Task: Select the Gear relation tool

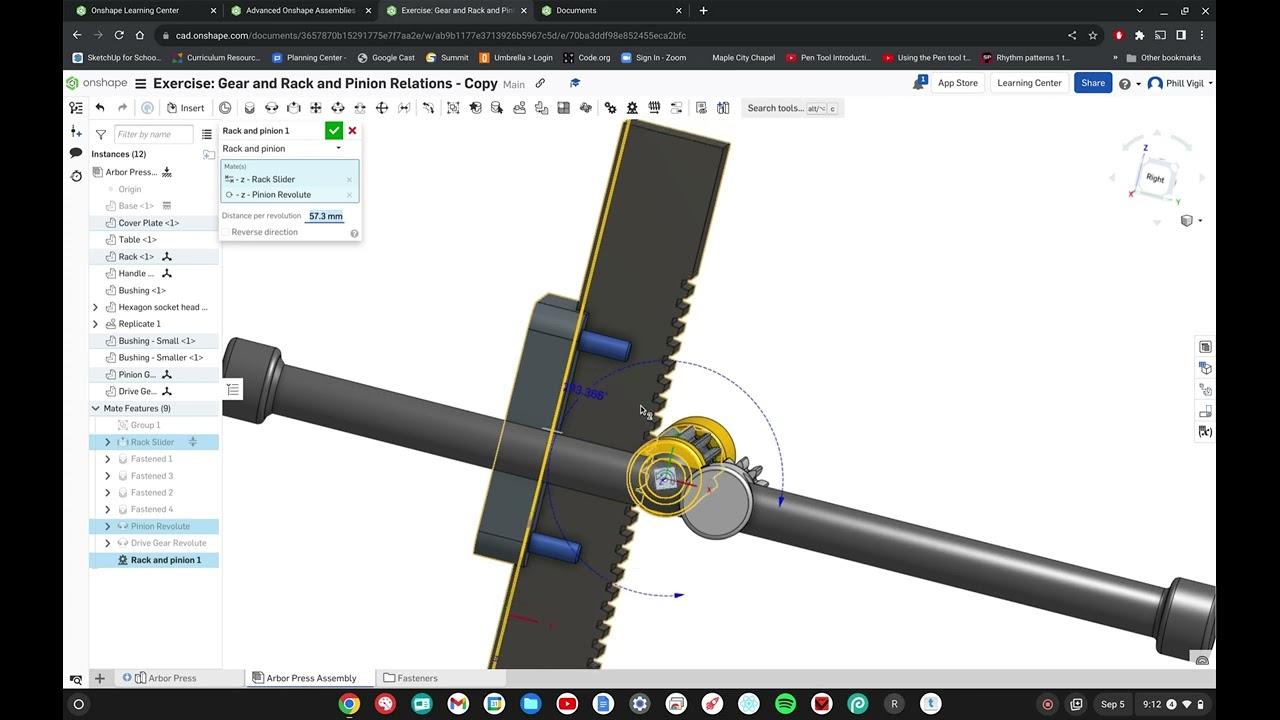Action: [x=610, y=108]
